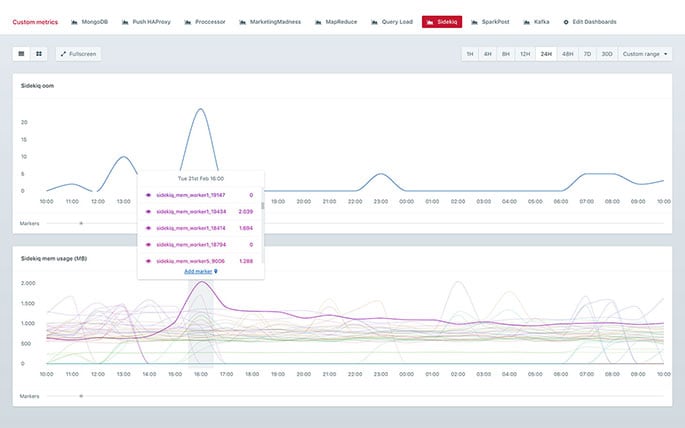Click the pin icon beside Add marker
685x428 pixels.
[x=216, y=271]
